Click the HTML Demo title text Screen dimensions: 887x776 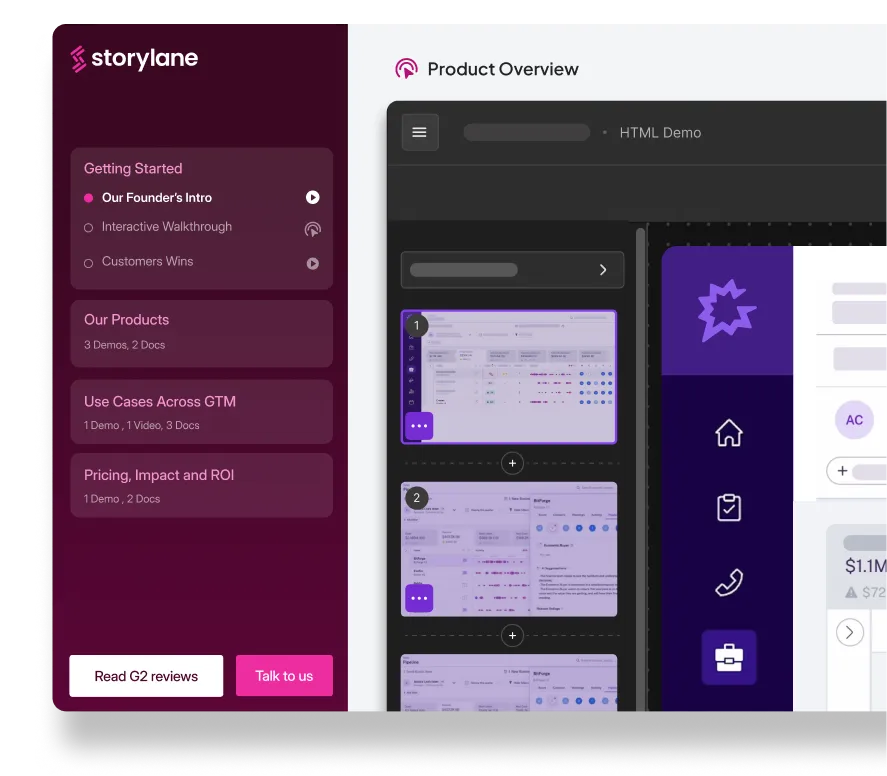point(660,133)
